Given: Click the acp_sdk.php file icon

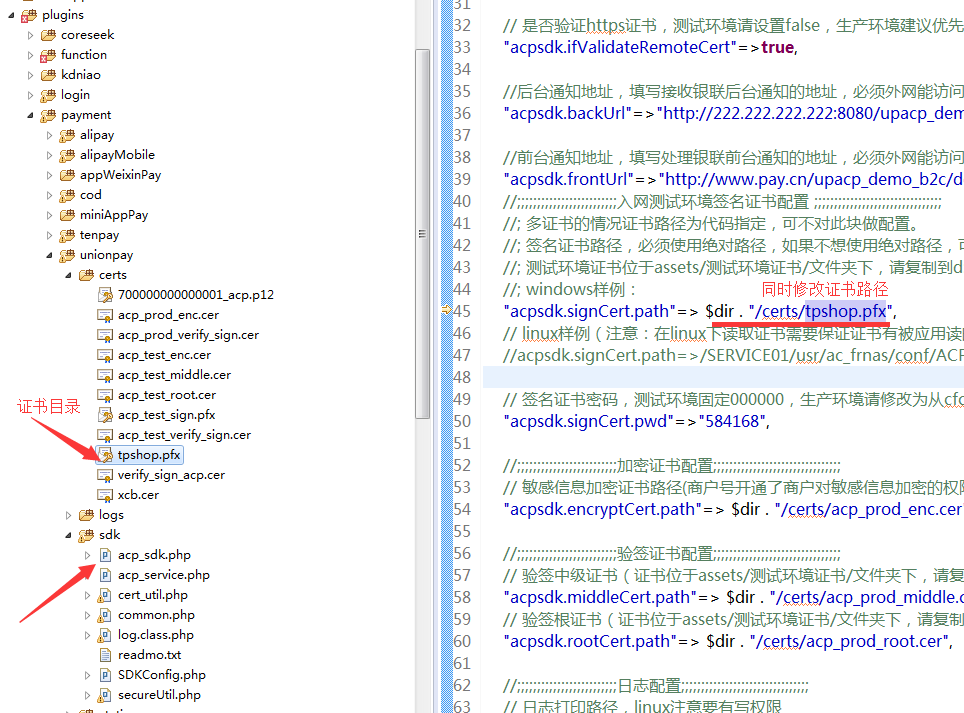Looking at the screenshot, I should click(105, 555).
